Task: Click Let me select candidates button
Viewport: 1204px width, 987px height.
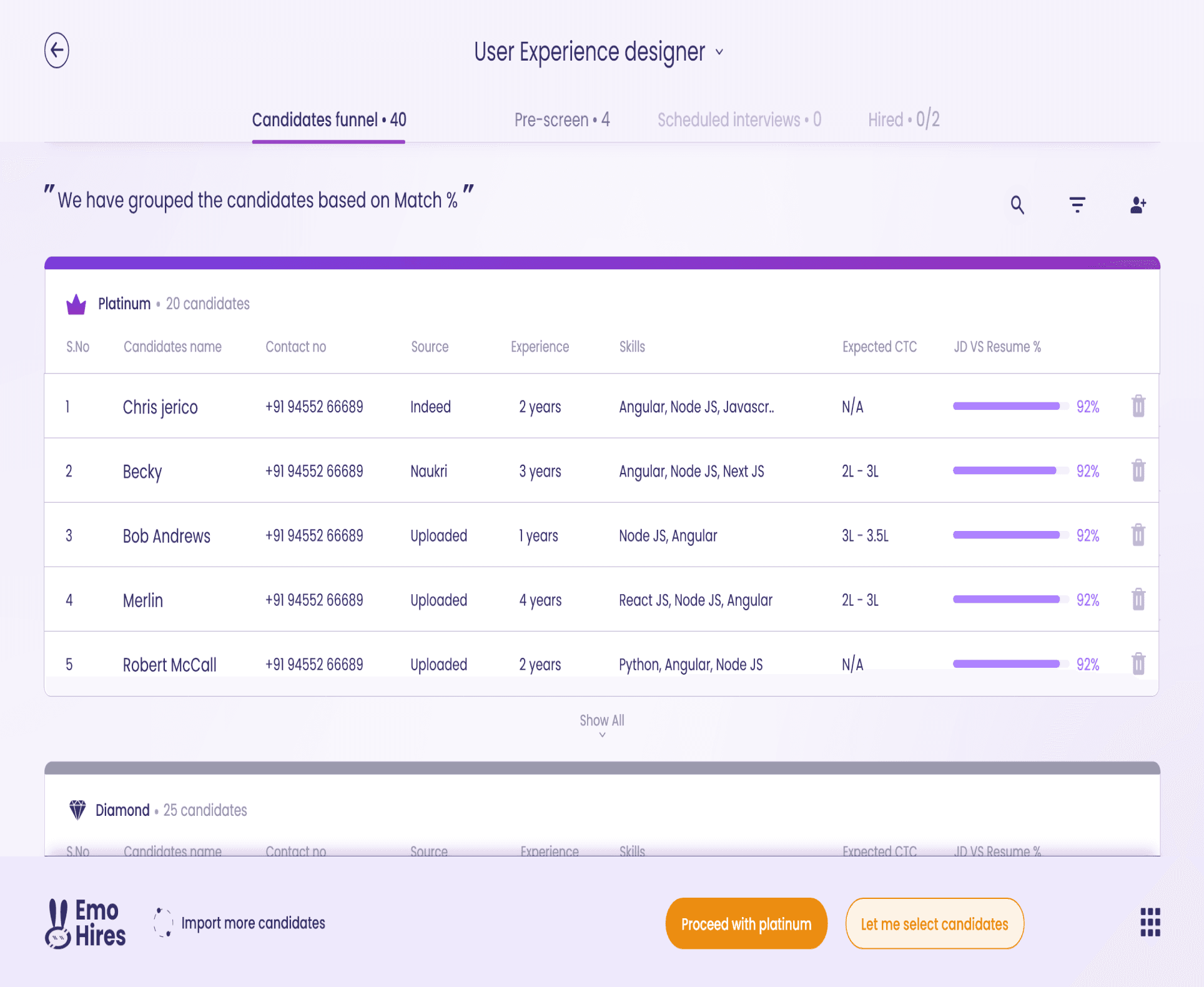Action: (934, 923)
